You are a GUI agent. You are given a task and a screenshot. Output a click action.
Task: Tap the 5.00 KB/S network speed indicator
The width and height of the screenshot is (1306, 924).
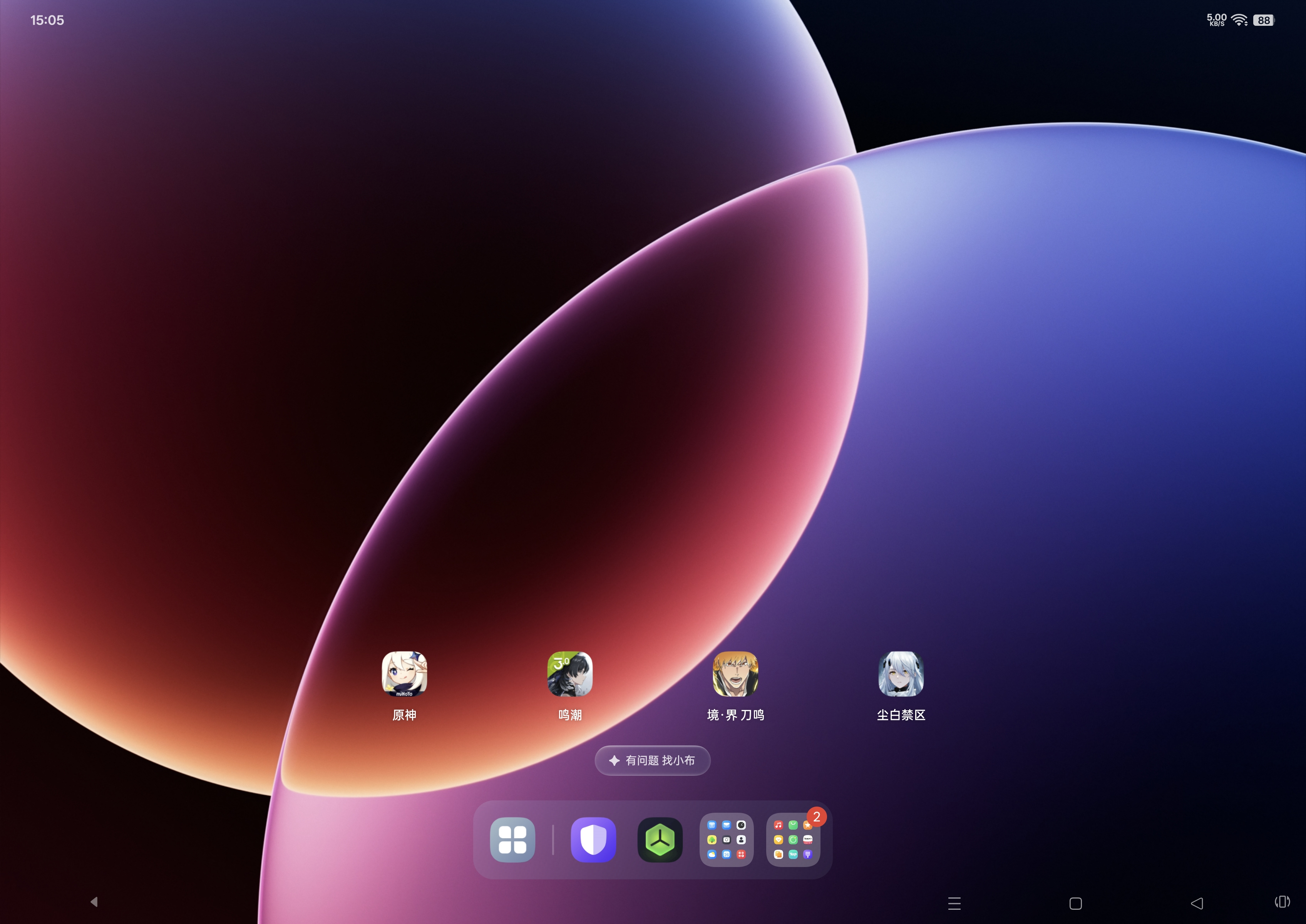[1216, 20]
